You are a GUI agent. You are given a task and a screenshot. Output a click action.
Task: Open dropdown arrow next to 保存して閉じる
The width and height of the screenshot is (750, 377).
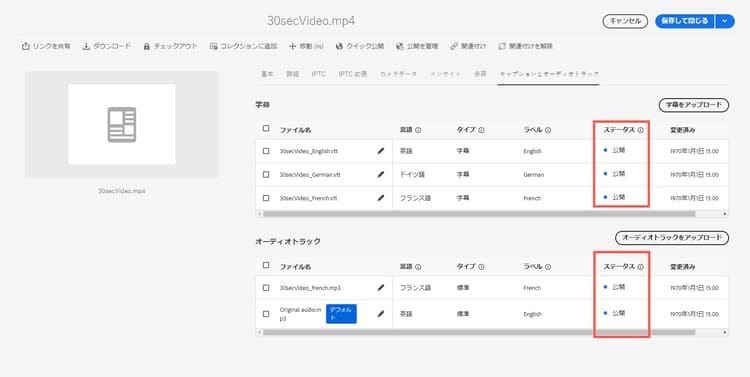tap(725, 21)
